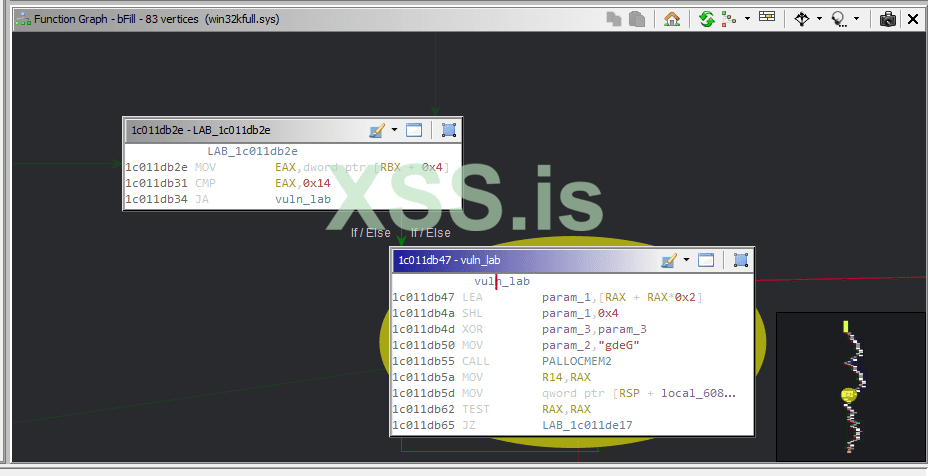This screenshot has width=928, height=476.
Task: Maximize the vuln_lab block to full view
Action: click(x=706, y=260)
